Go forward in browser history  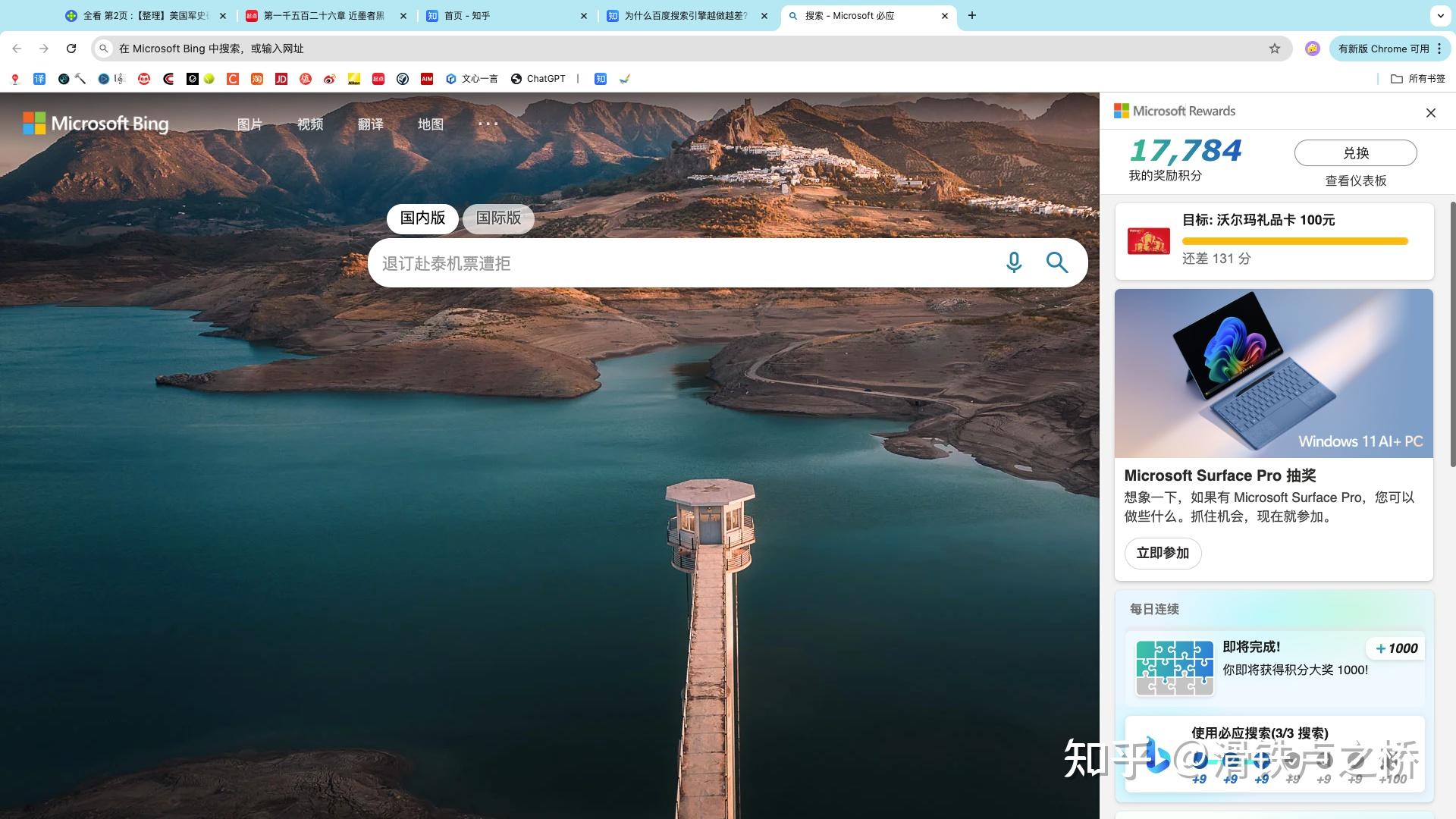point(44,49)
